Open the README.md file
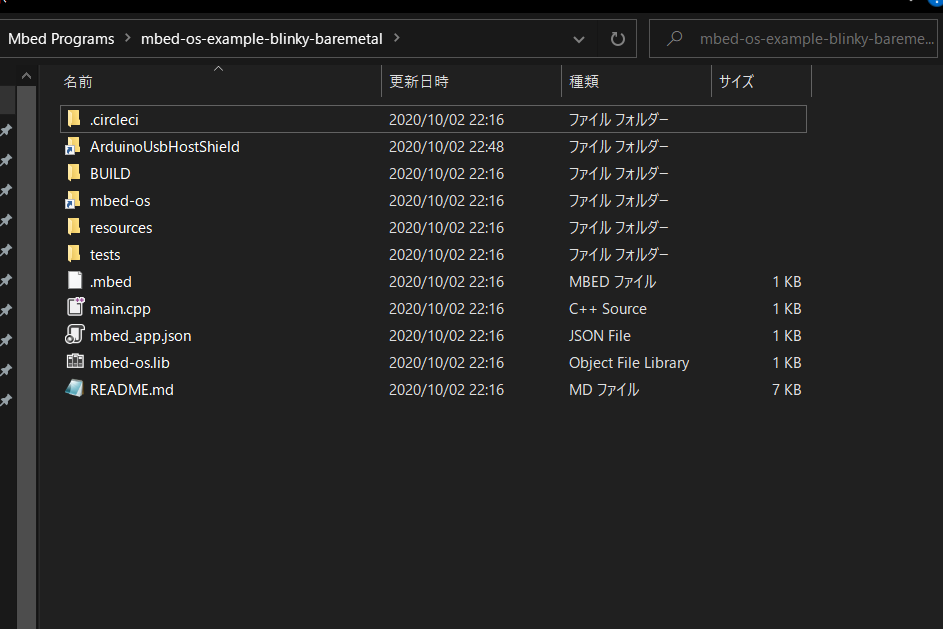 coord(128,389)
